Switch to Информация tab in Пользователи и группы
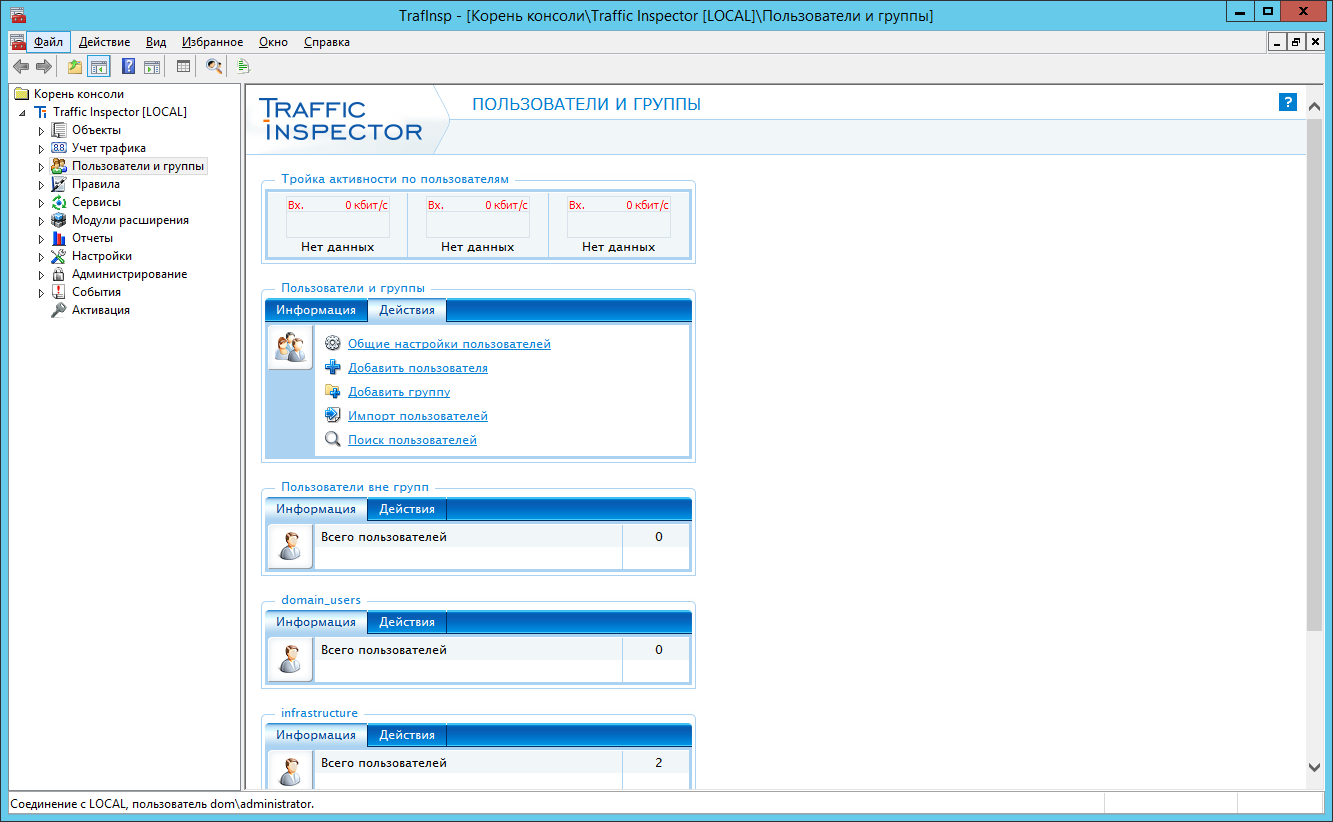 [316, 310]
